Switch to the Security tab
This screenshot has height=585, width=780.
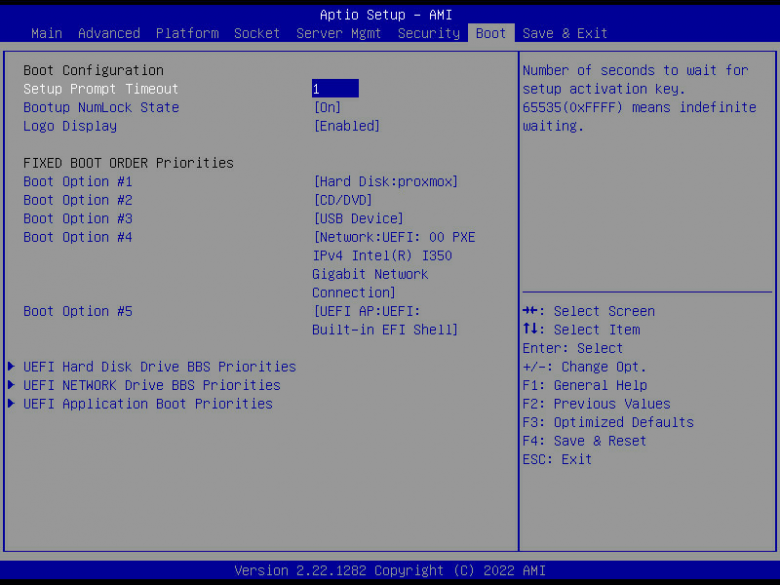coord(429,33)
